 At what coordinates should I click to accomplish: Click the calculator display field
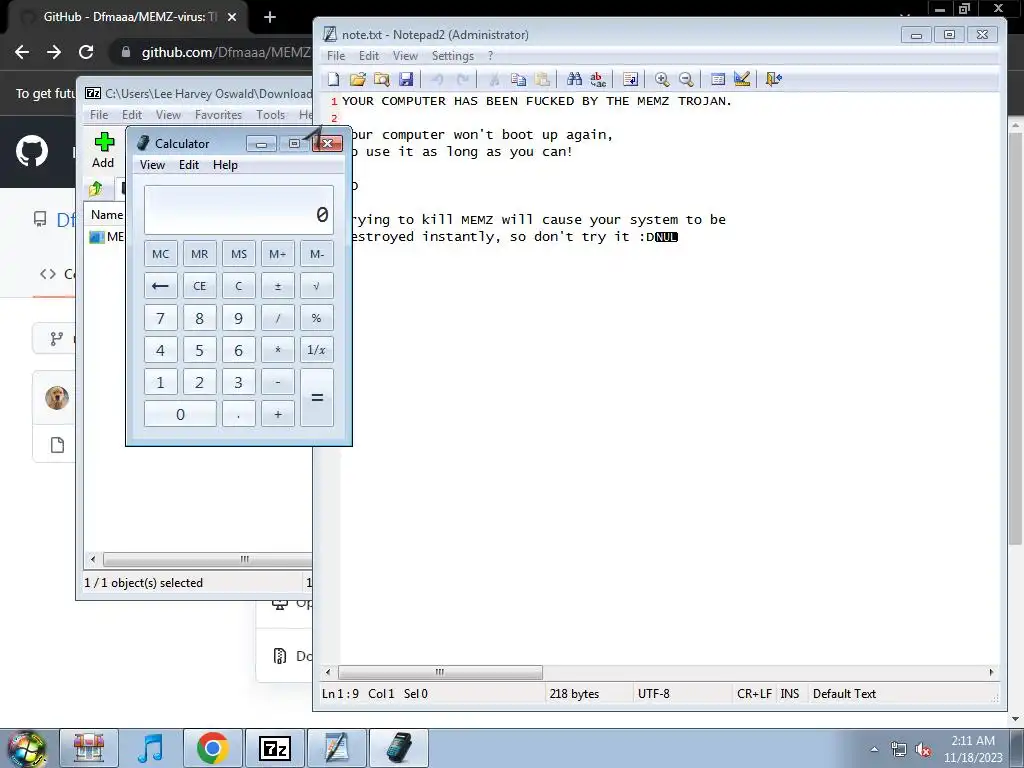click(239, 210)
